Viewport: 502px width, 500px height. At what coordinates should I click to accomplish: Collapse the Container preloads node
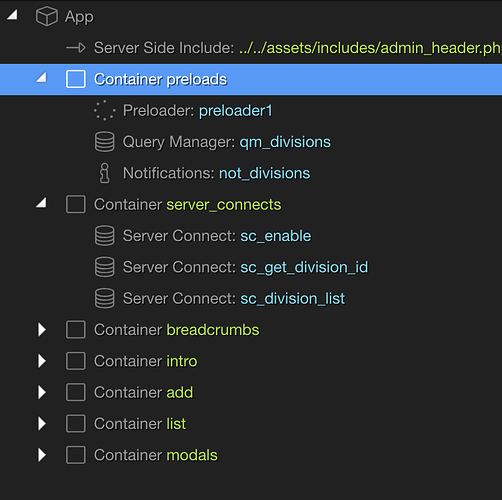tap(41, 78)
